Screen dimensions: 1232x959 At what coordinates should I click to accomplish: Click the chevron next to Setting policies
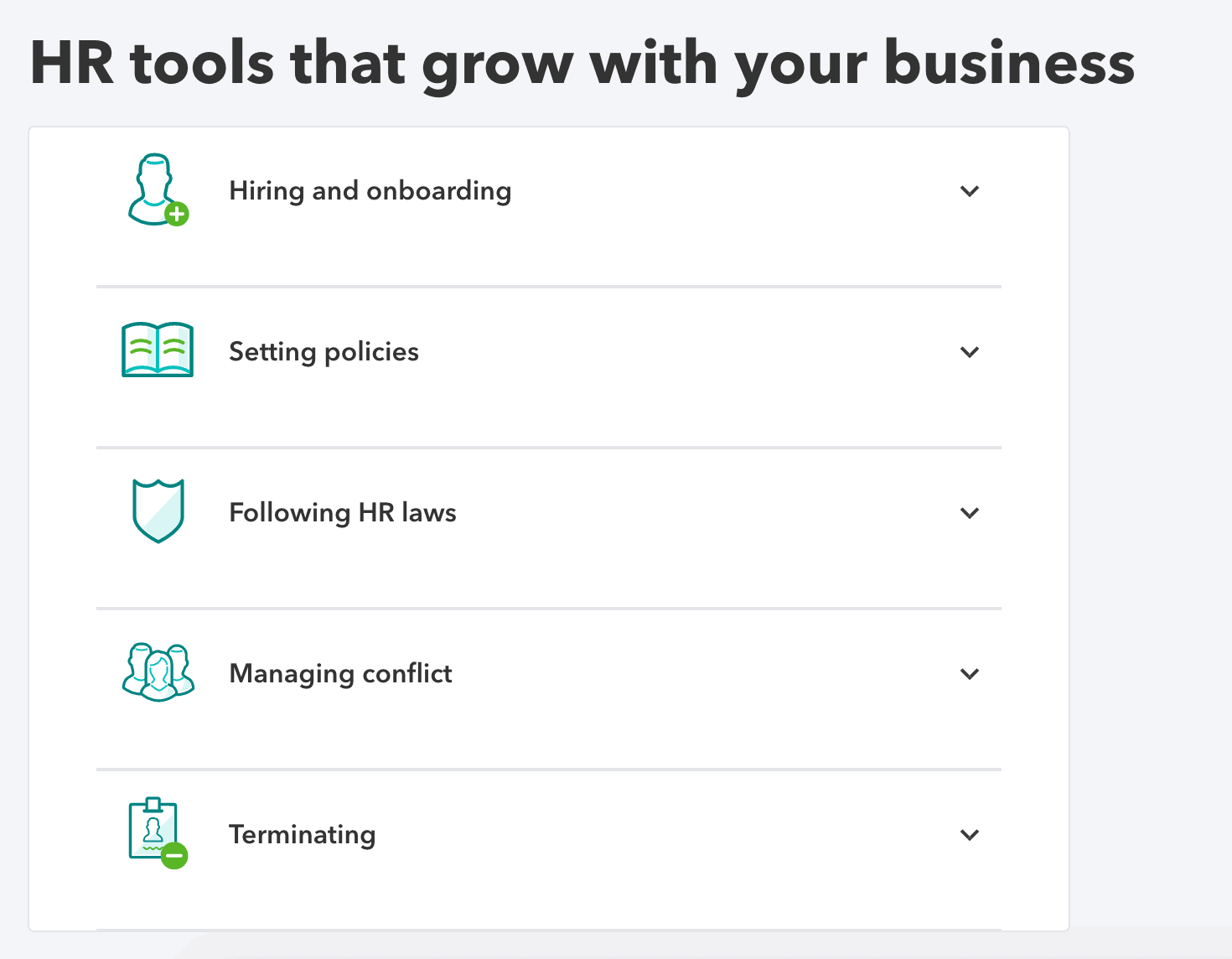(970, 352)
